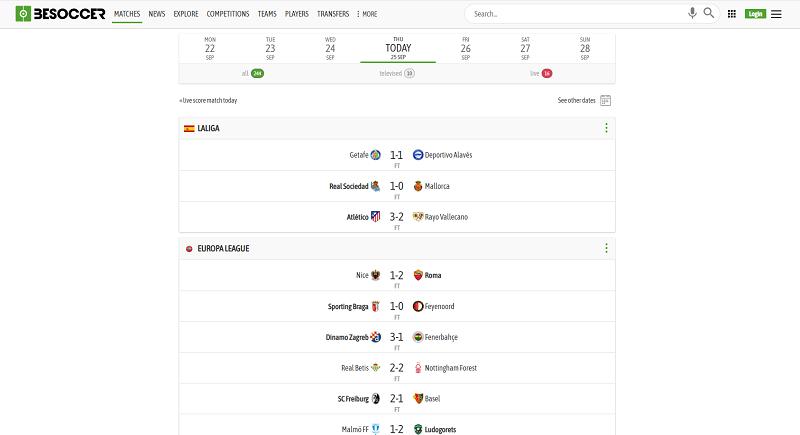This screenshot has height=435, width=800.
Task: Expand Europa League three-dot options menu
Action: click(x=606, y=248)
